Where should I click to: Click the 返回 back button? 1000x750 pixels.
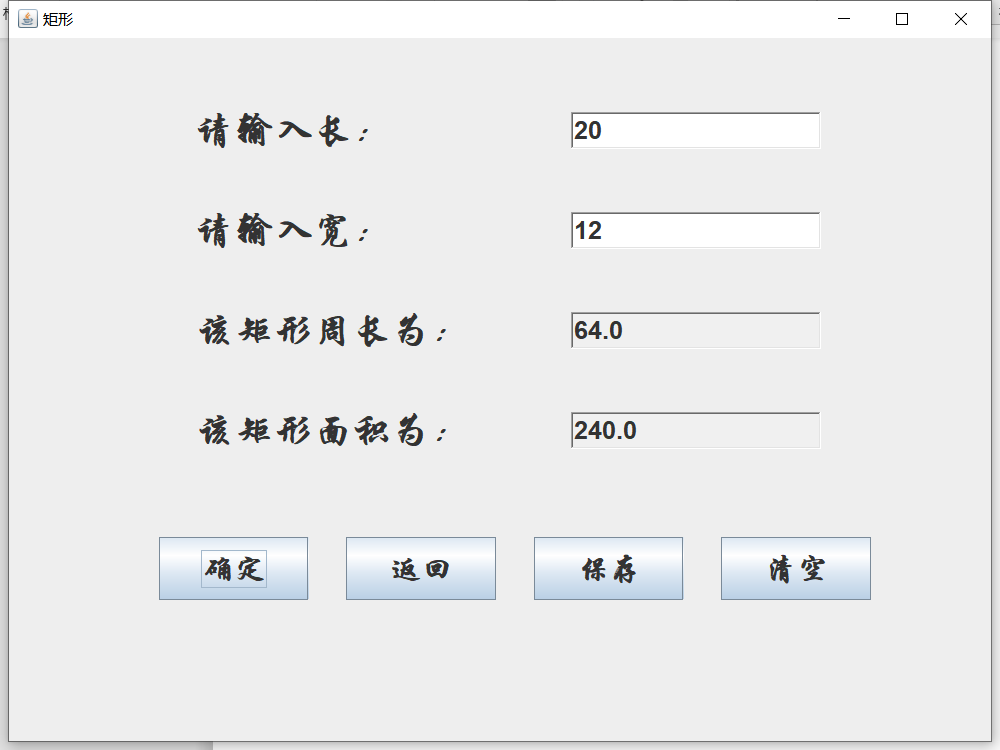[421, 568]
